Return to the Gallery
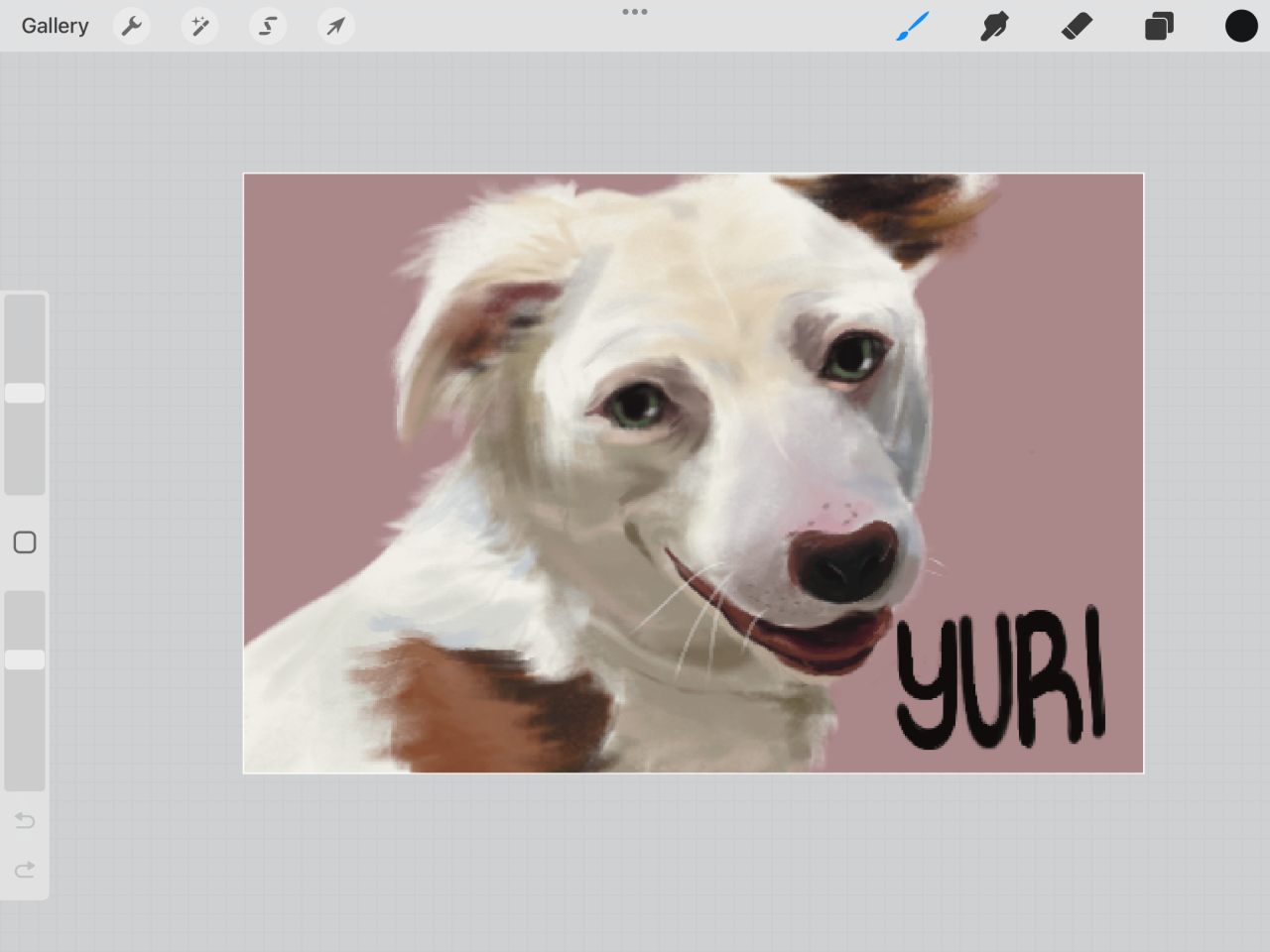 (55, 26)
